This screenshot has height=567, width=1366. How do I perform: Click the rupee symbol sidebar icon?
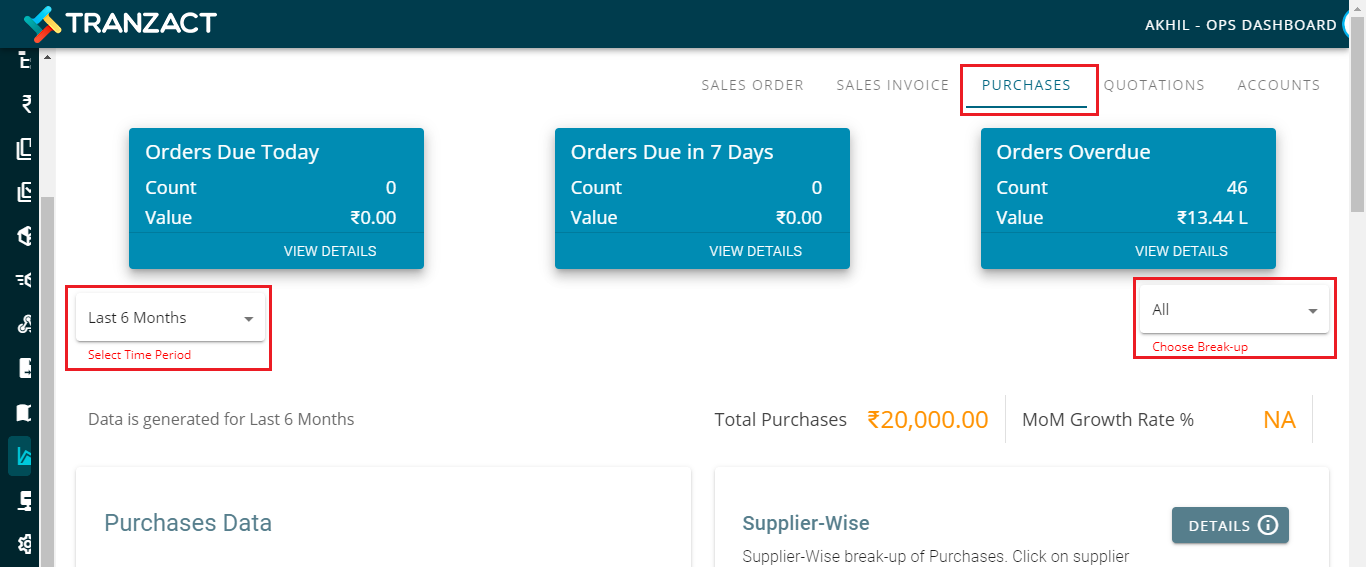[26, 104]
